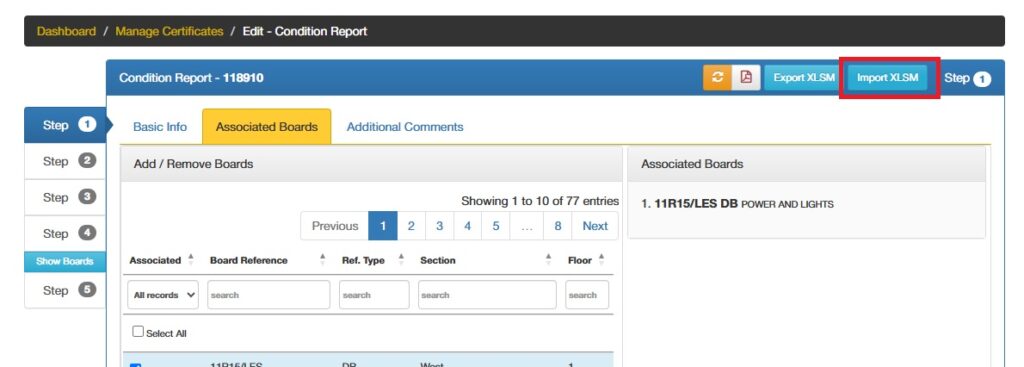Image resolution: width=1024 pixels, height=367 pixels.
Task: Sort by the Section column
Action: tap(487, 260)
